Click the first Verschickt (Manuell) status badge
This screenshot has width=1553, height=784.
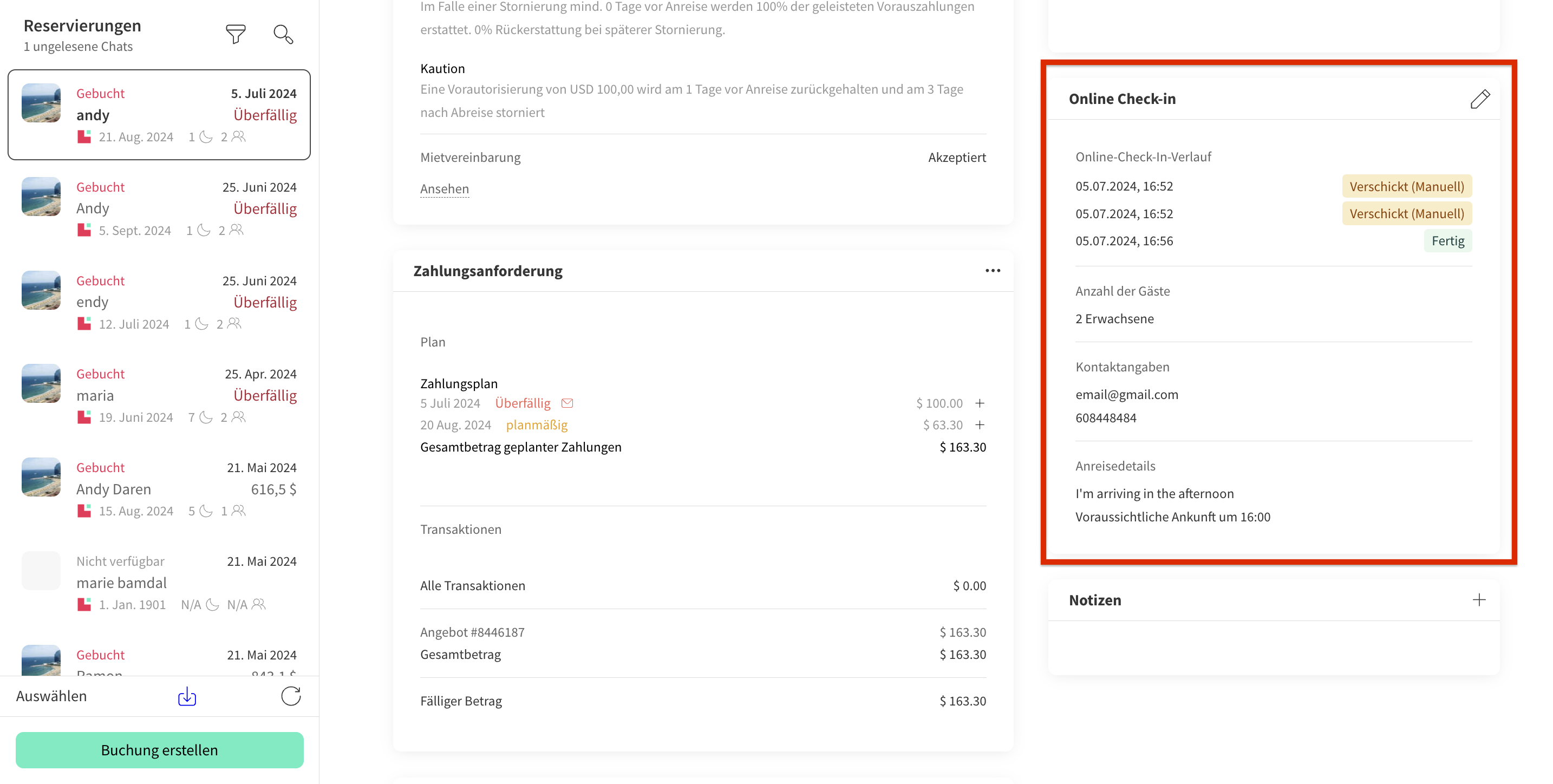pos(1406,187)
